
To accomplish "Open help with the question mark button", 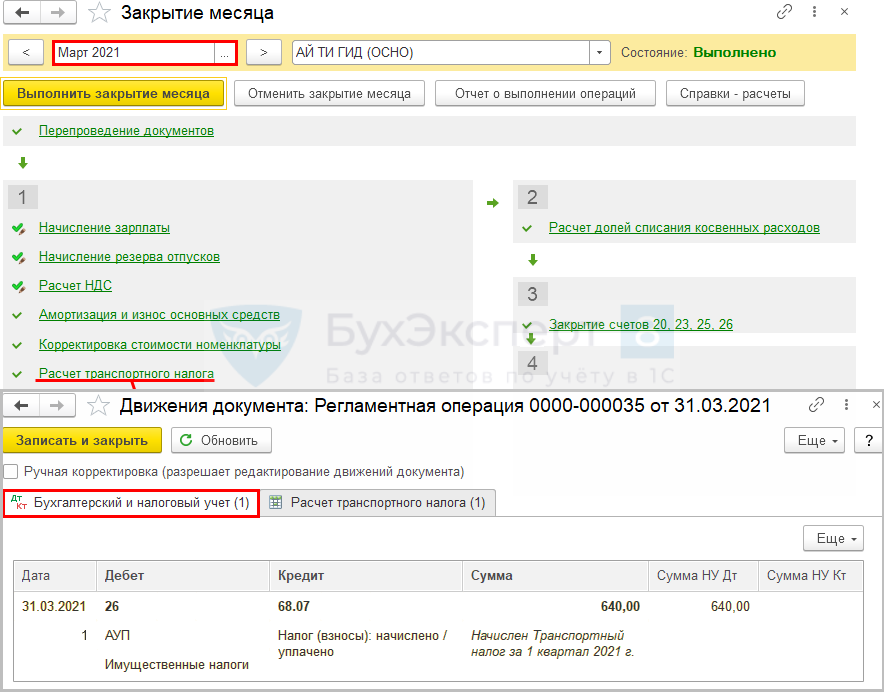I will click(867, 440).
